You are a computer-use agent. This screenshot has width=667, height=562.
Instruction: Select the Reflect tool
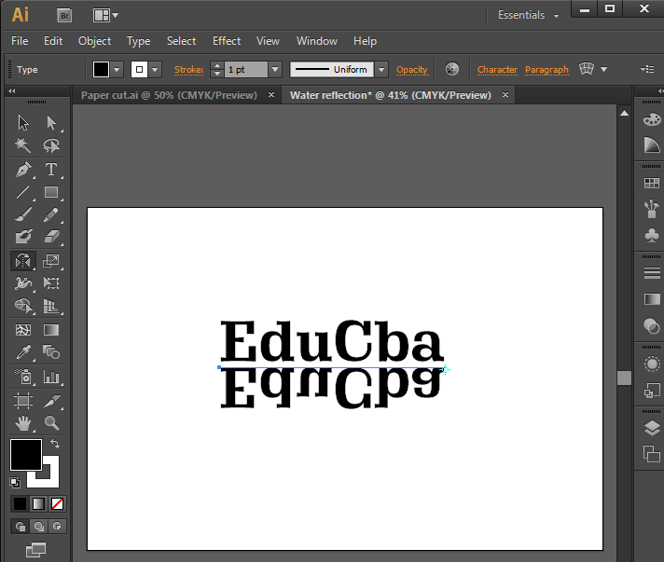pyautogui.click(x=23, y=261)
